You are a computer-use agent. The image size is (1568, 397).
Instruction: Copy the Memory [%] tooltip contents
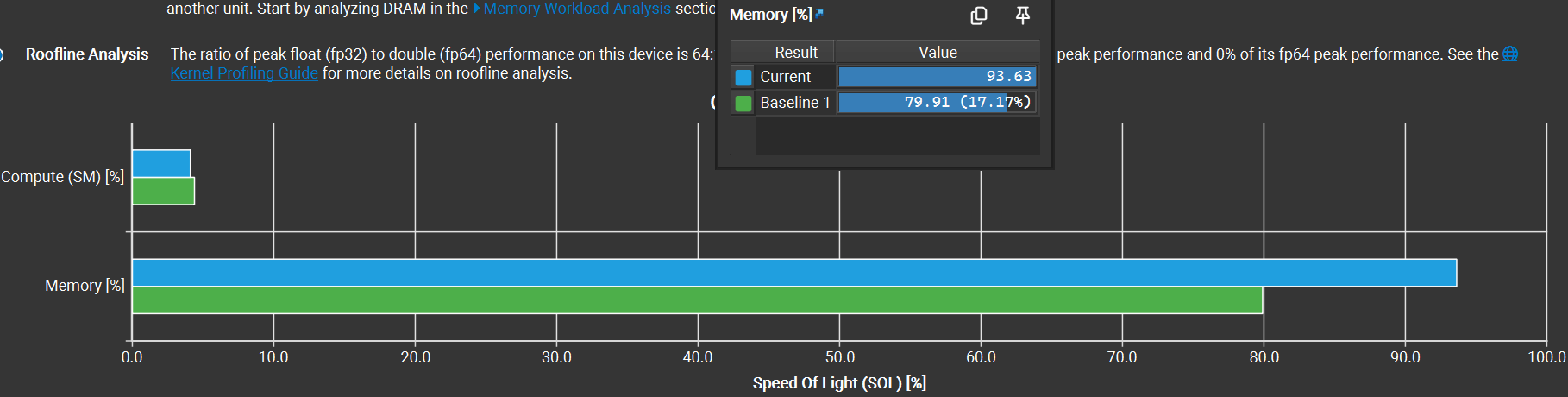pos(979,16)
